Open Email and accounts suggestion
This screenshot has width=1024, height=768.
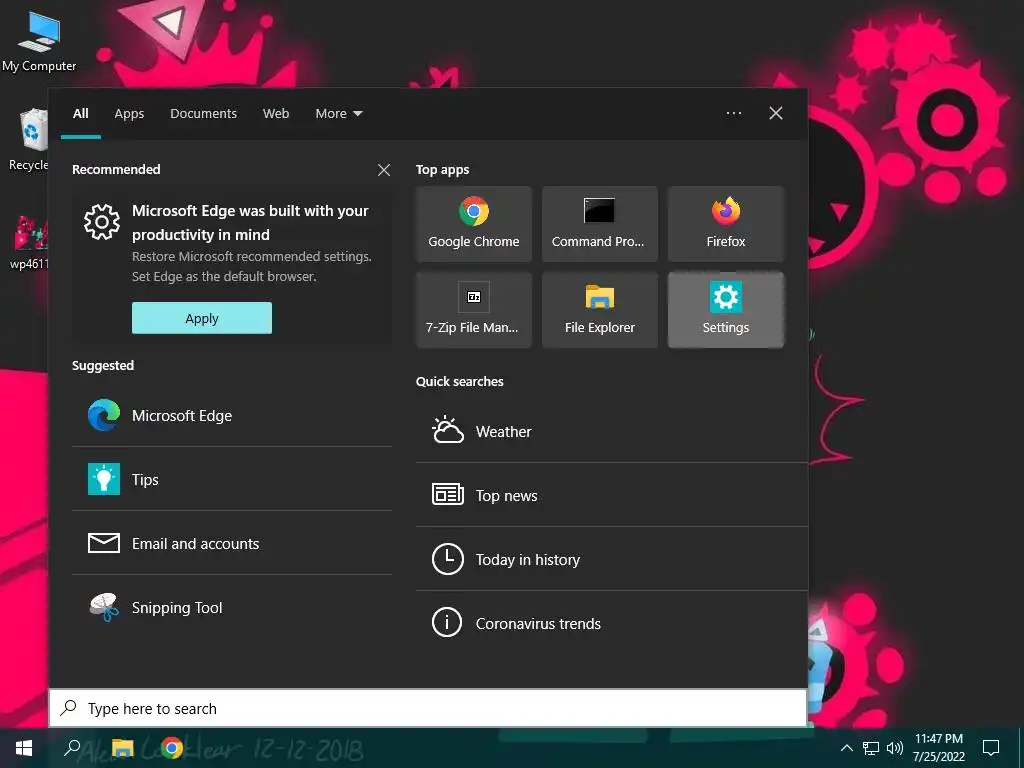click(x=231, y=543)
